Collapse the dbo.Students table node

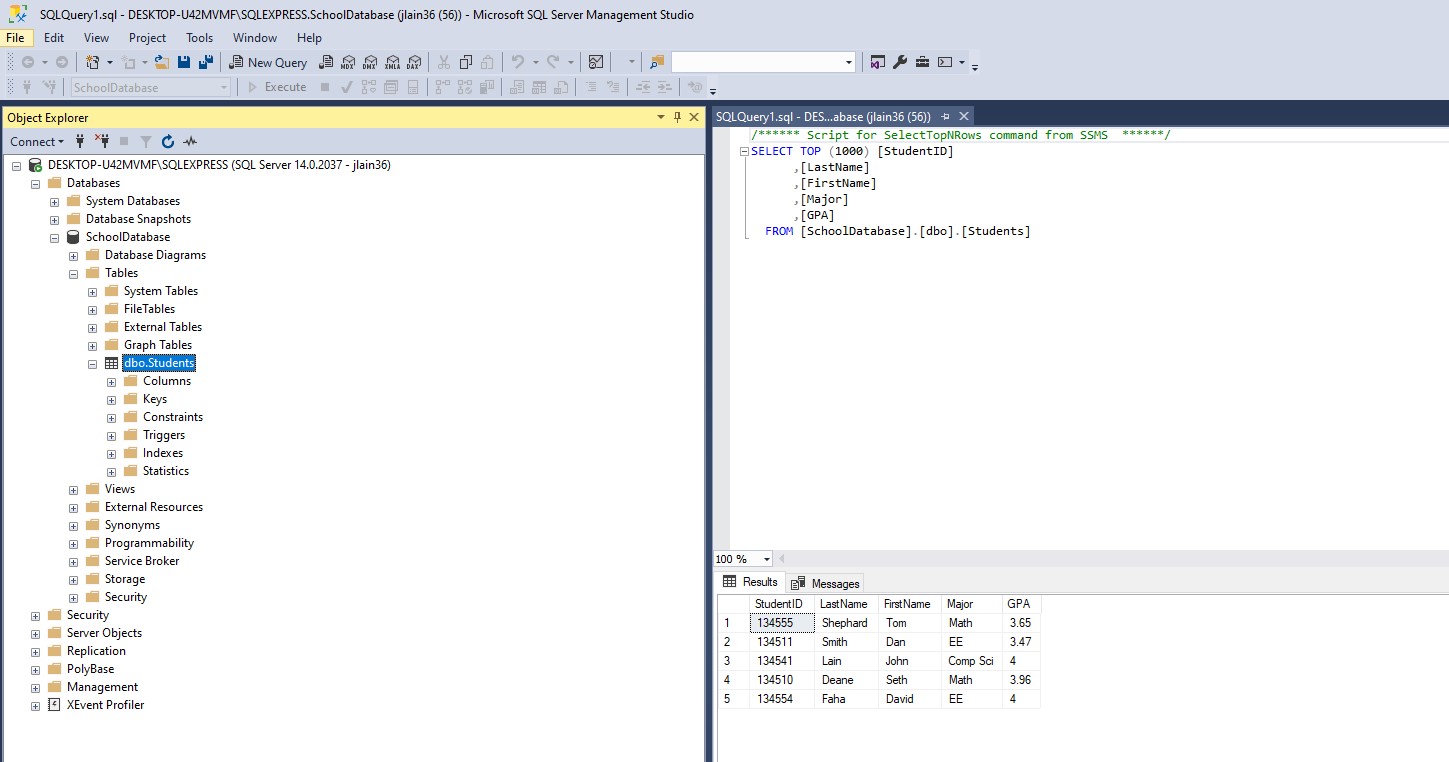[92, 363]
